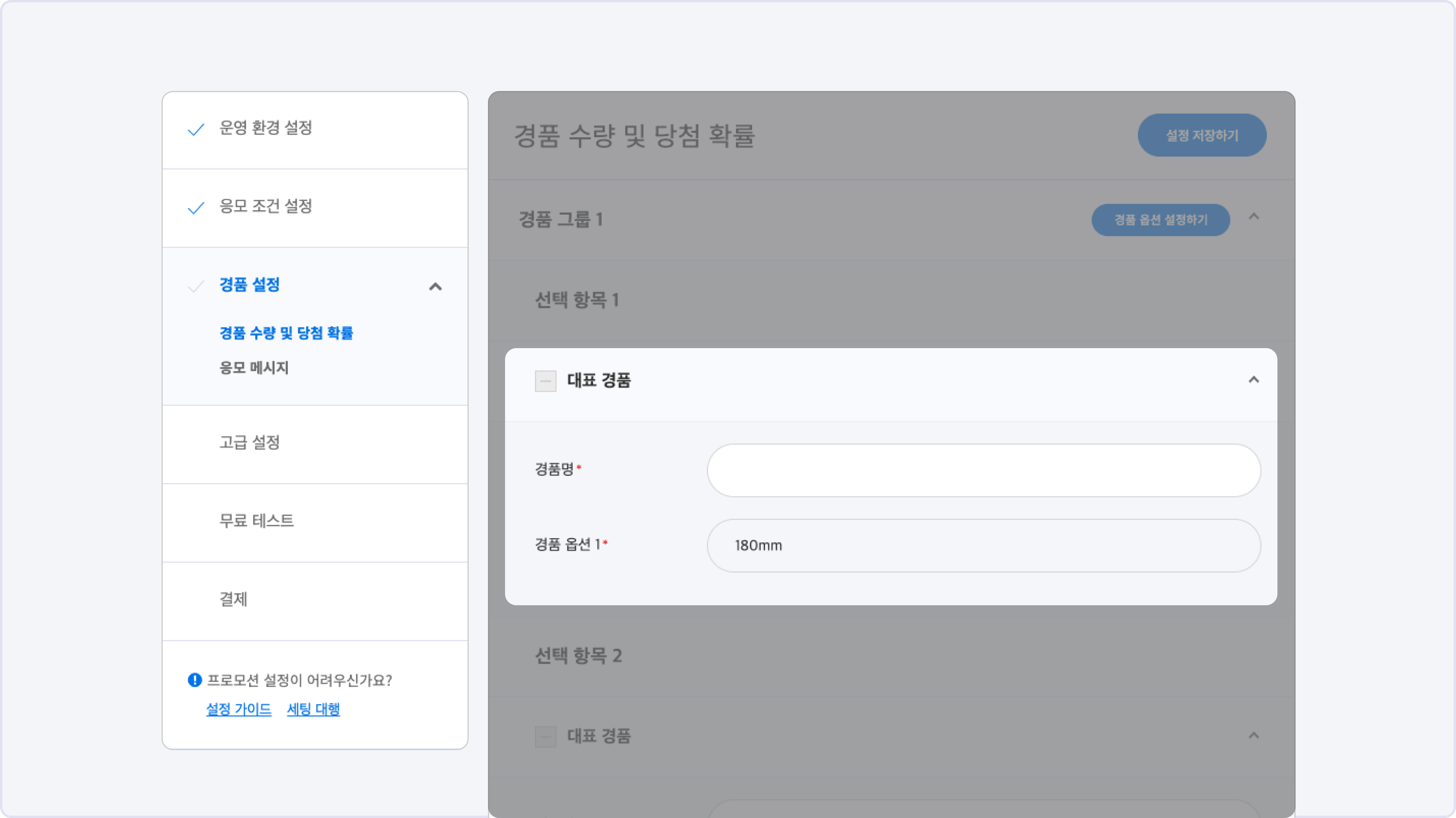Click the checkmark icon beside 응모 조건 설정

[x=196, y=208]
